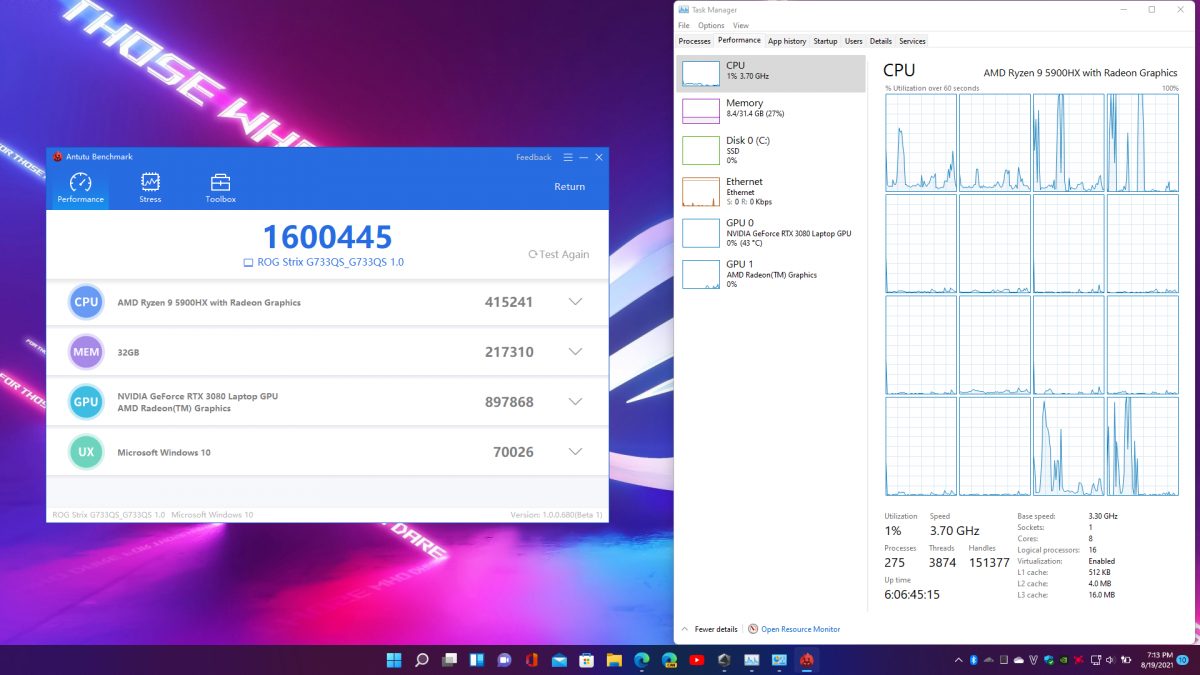Viewport: 1200px width, 675px height.
Task: Open the Performance tab in Antutu Benchmark
Action: coord(80,187)
